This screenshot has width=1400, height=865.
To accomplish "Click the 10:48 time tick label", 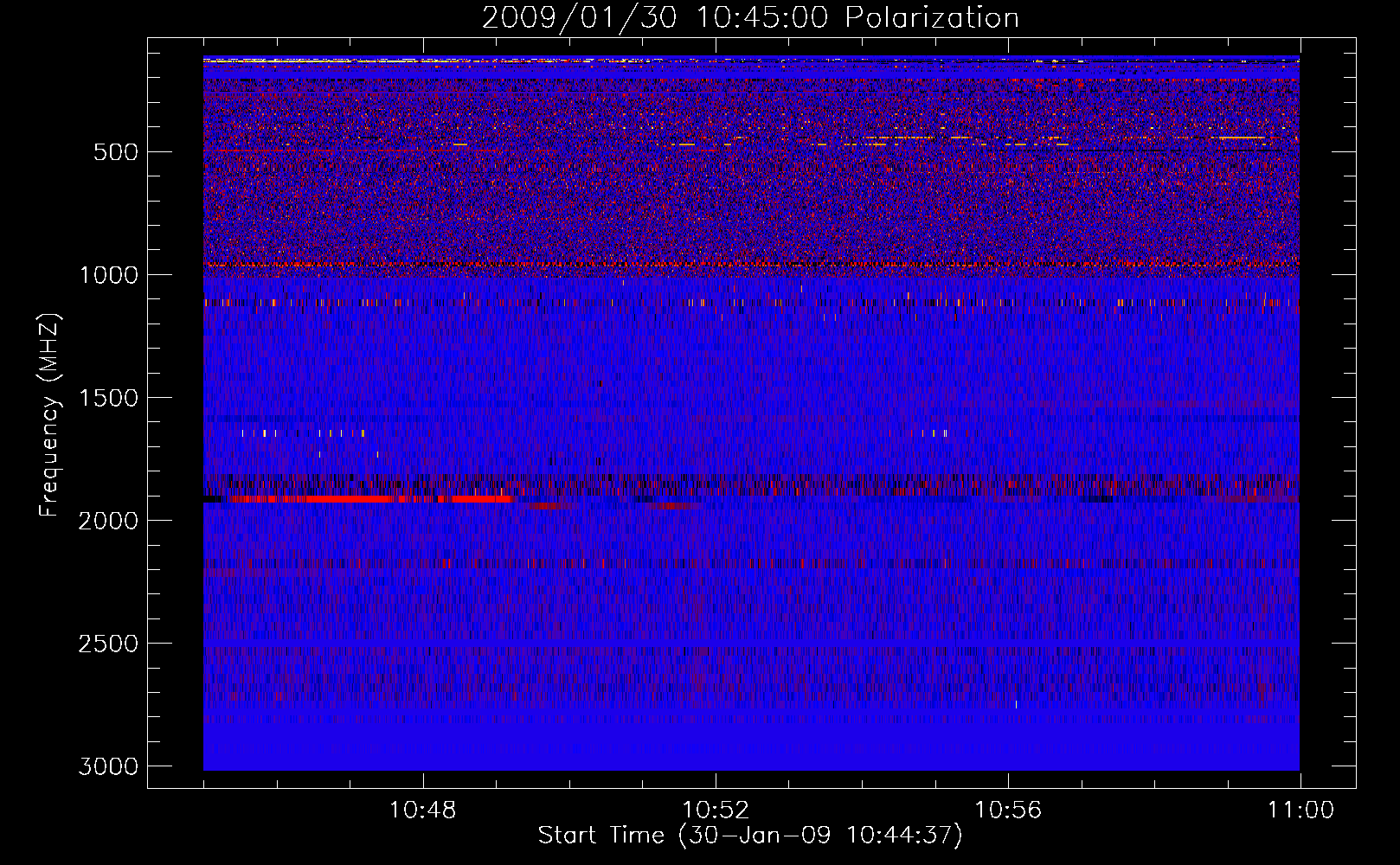I will pos(423,811).
